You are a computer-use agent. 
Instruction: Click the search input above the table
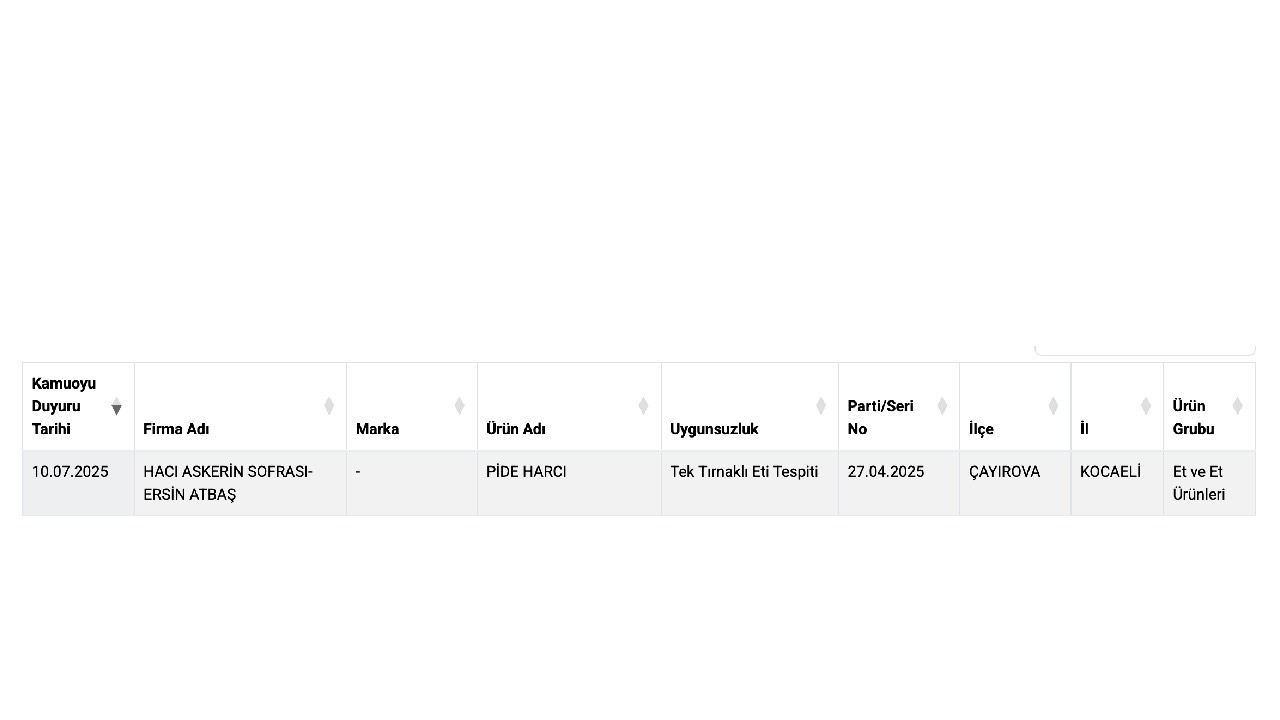point(1144,348)
